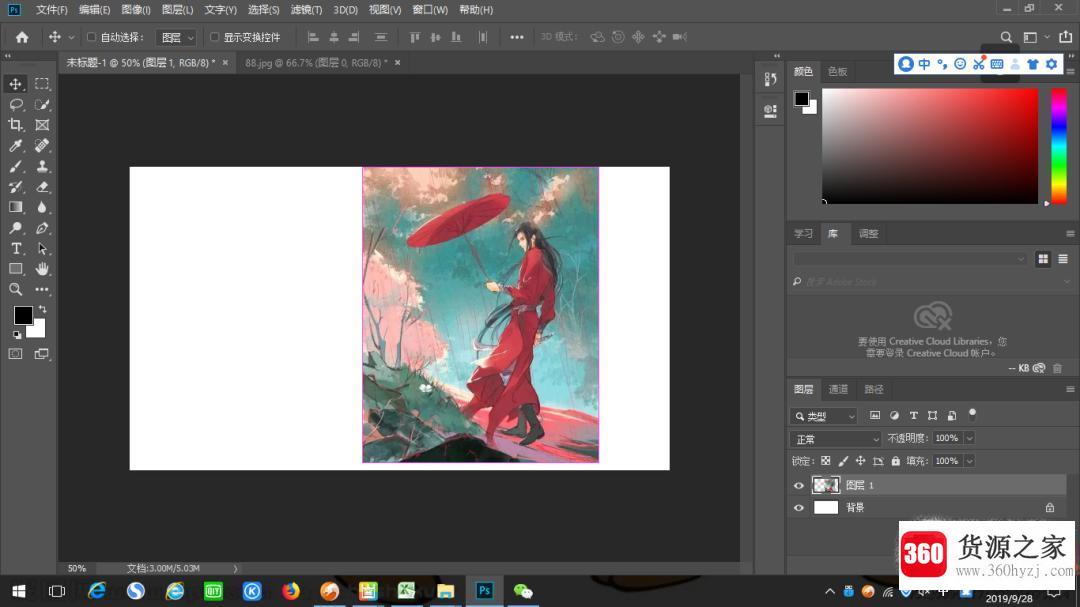This screenshot has height=607, width=1080.
Task: Open the auto-select 图层 dropdown
Action: [176, 37]
